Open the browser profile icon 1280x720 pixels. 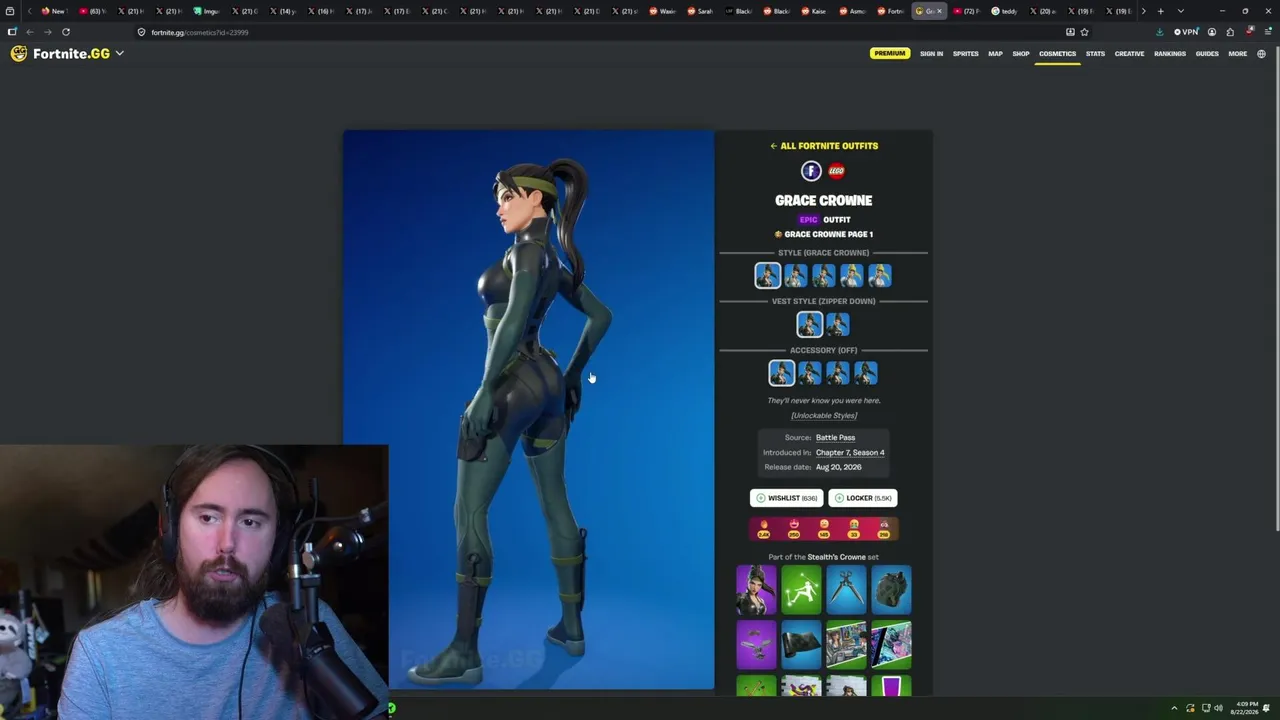click(x=1211, y=32)
